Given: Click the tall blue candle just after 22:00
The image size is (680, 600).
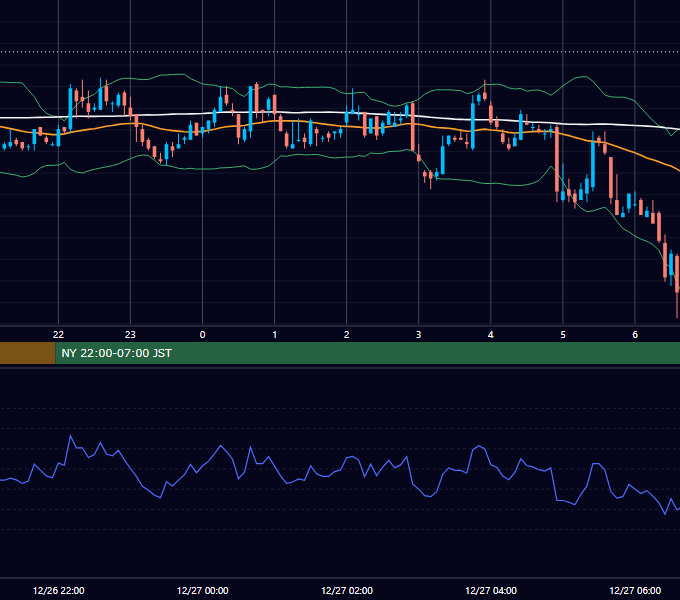Looking at the screenshot, I should tap(70, 108).
